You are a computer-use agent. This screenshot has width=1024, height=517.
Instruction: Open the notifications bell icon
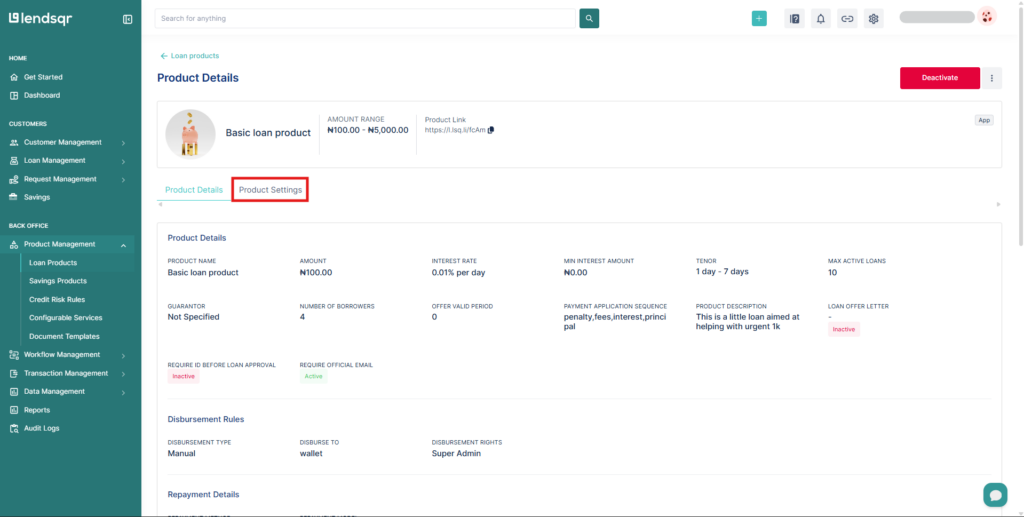[x=821, y=18]
